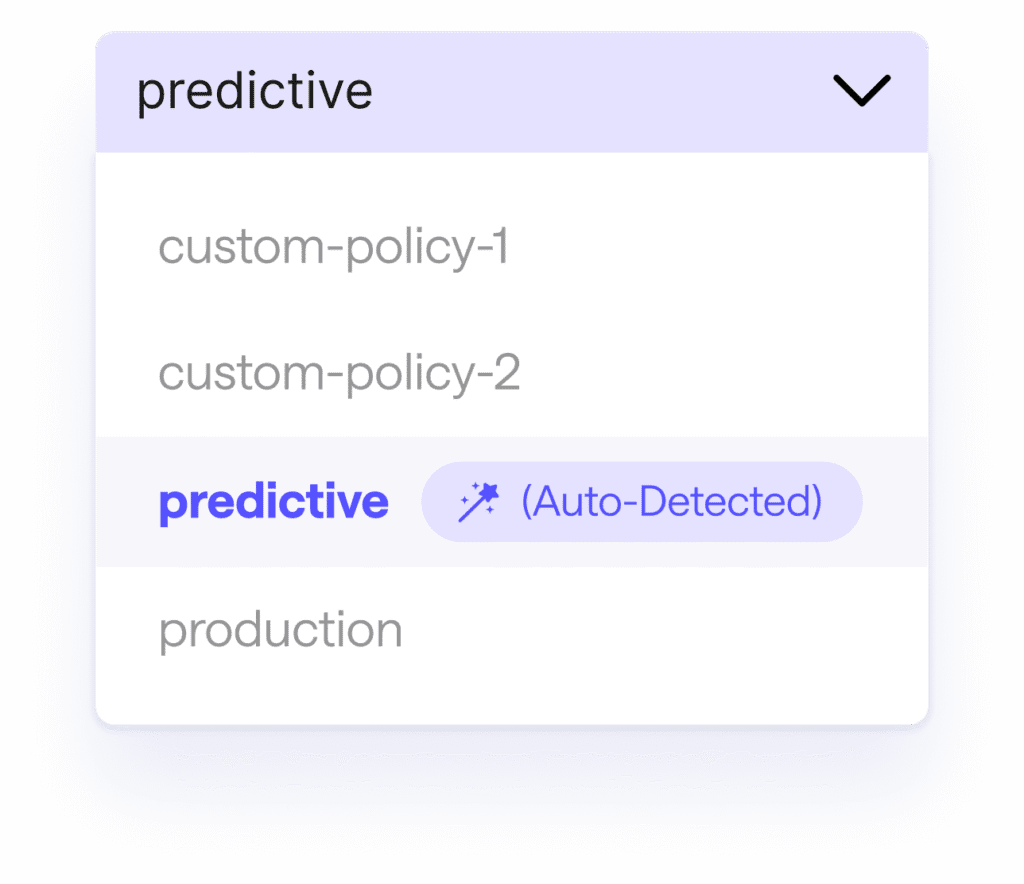Switch policy to custom-policy-1
The height and width of the screenshot is (884, 1024).
pyautogui.click(x=334, y=247)
